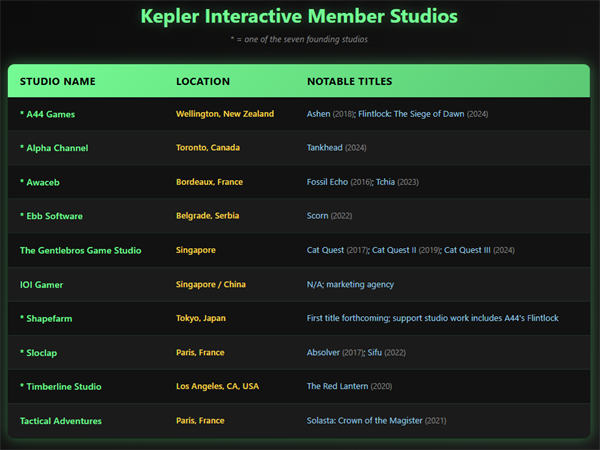This screenshot has width=600, height=450.
Task: Open the Cat Quest III link
Action: coord(467,250)
